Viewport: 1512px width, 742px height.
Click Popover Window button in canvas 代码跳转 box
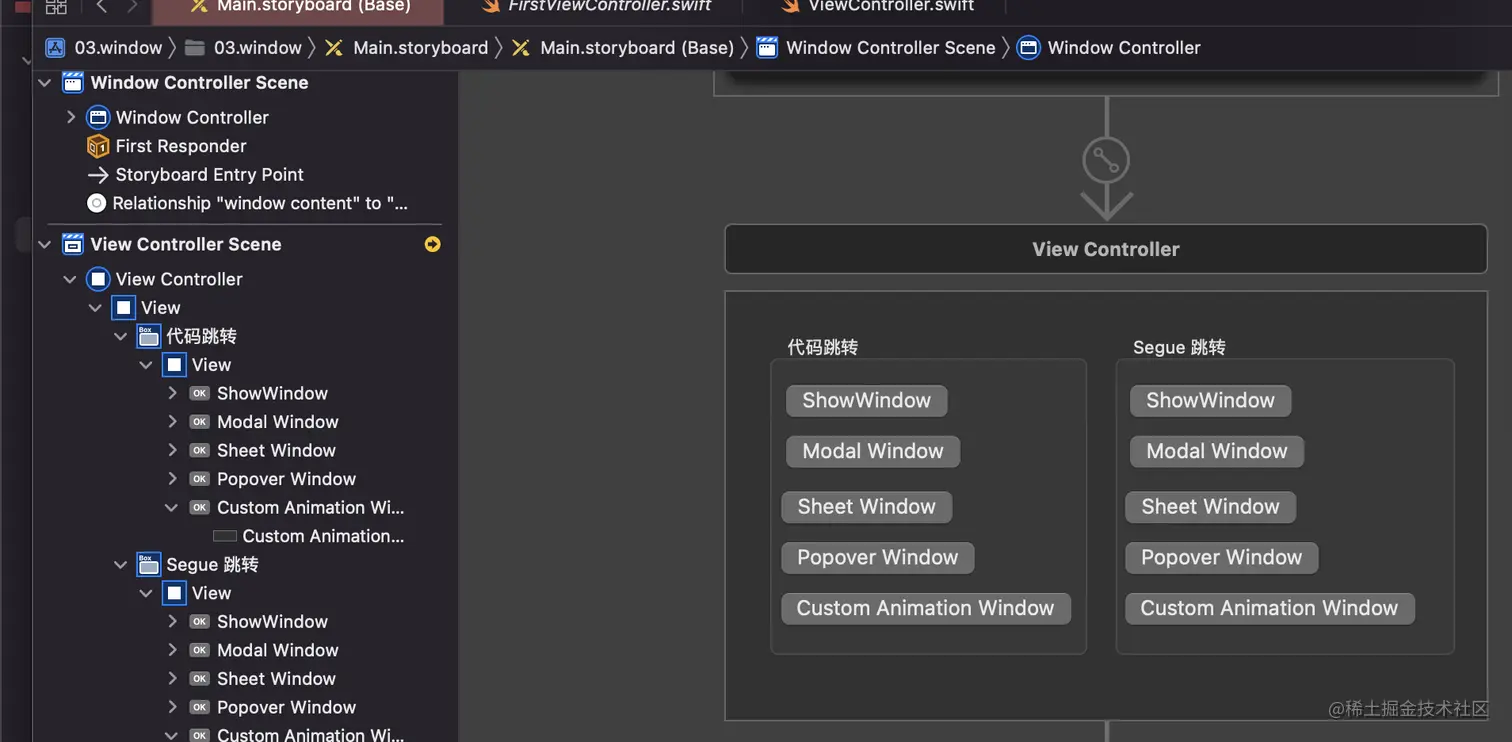pyautogui.click(x=877, y=558)
